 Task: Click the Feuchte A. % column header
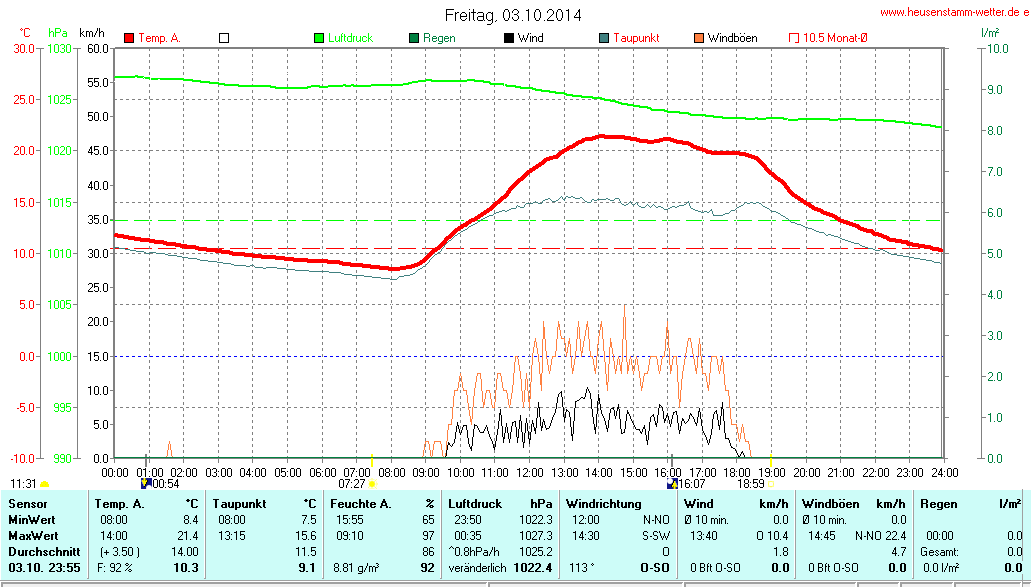(383, 503)
